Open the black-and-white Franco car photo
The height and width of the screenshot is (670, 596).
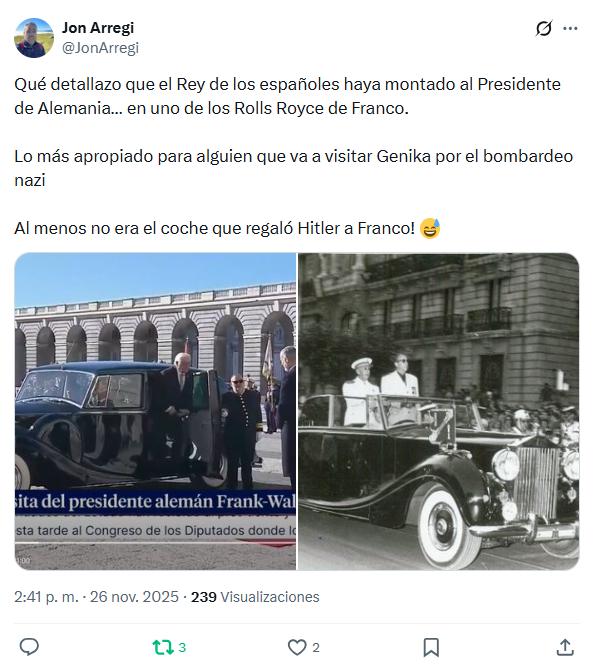coord(438,411)
